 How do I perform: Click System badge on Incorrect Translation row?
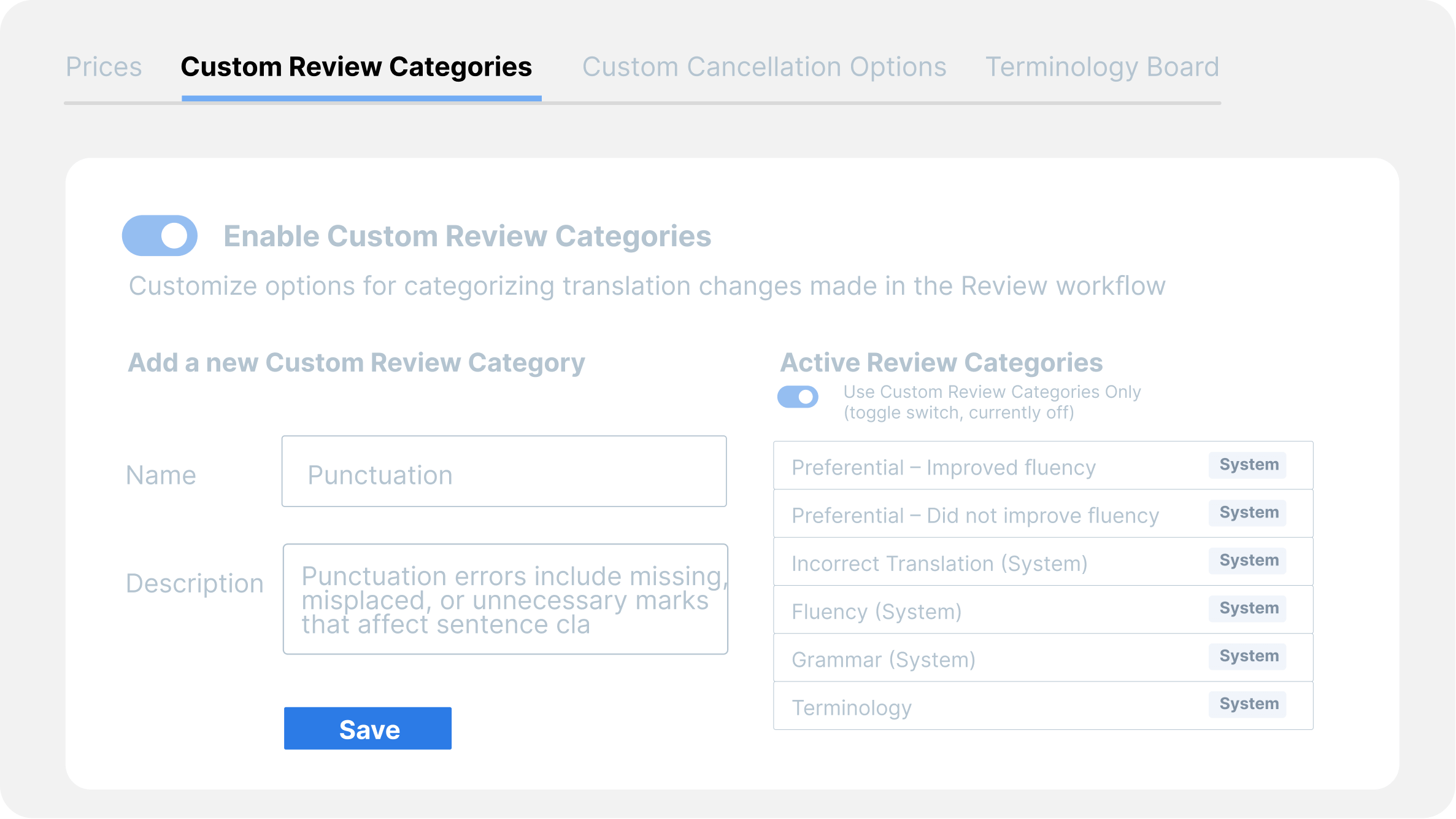pos(1248,561)
